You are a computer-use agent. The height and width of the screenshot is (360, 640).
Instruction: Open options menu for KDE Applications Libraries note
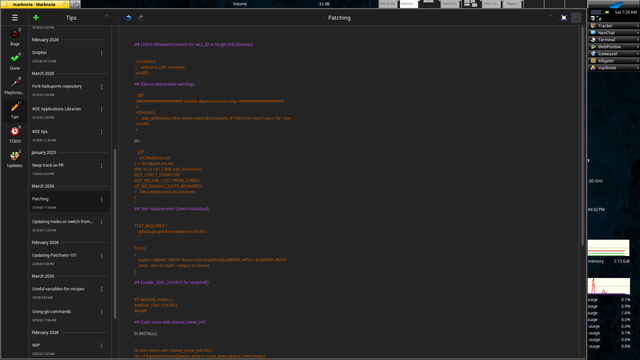[x=102, y=109]
